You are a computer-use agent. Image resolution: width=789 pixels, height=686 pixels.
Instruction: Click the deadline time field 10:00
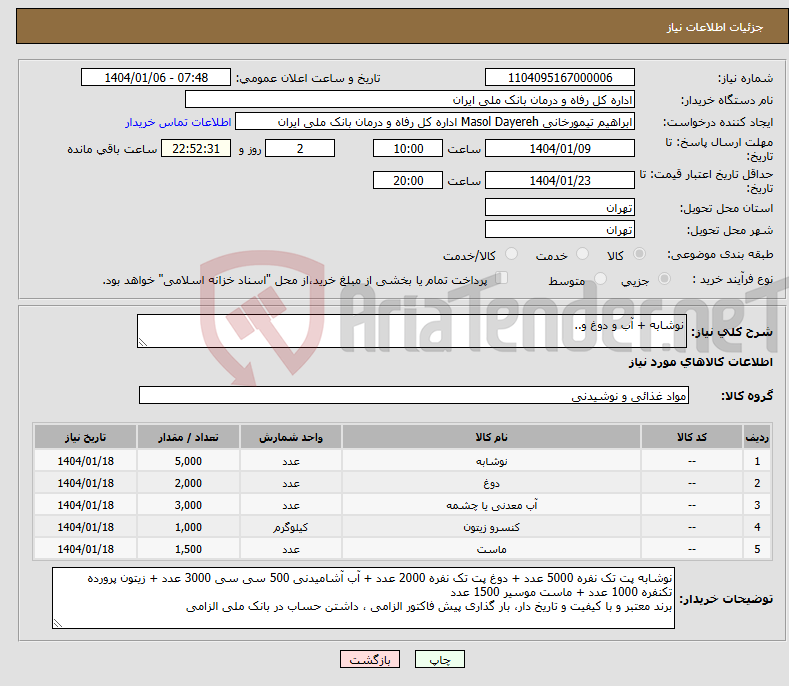[x=408, y=148]
